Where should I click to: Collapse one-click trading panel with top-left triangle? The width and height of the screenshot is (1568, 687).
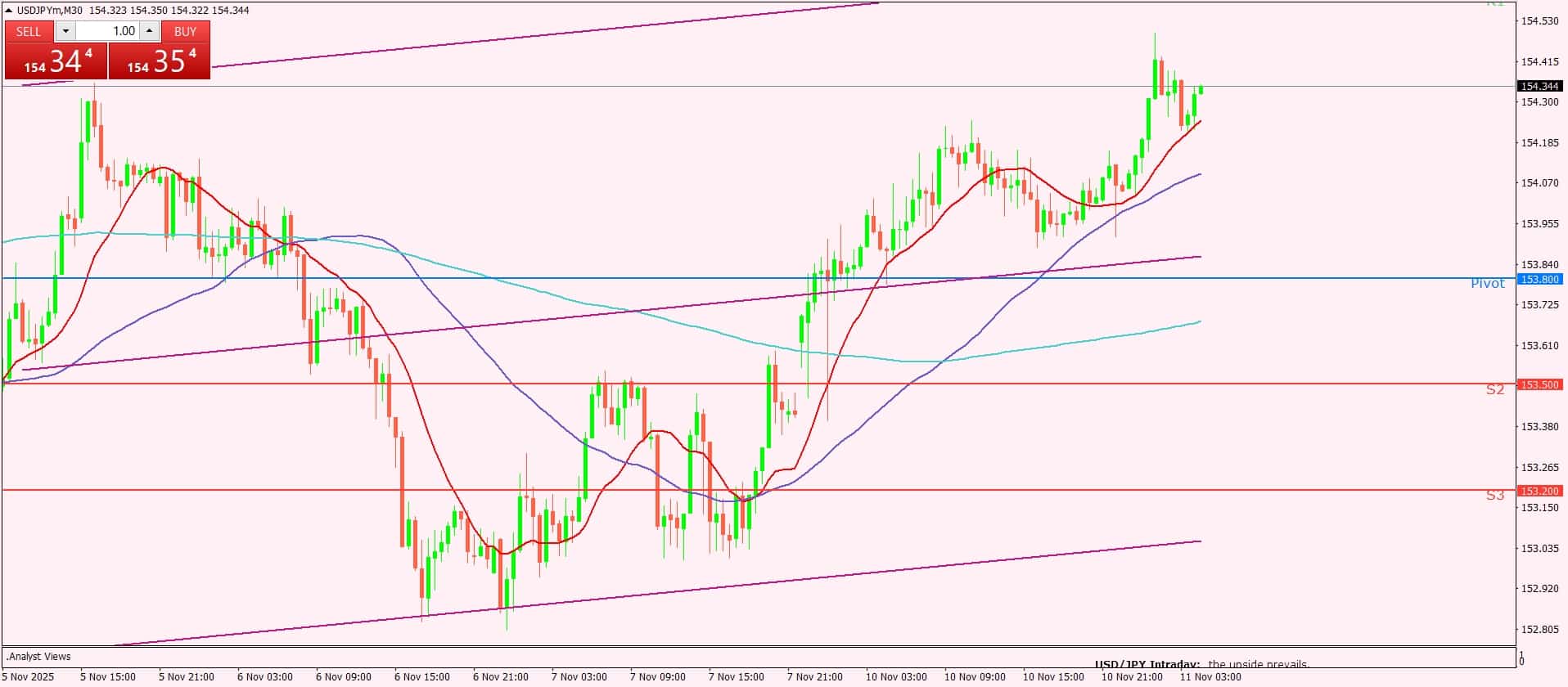pyautogui.click(x=8, y=11)
